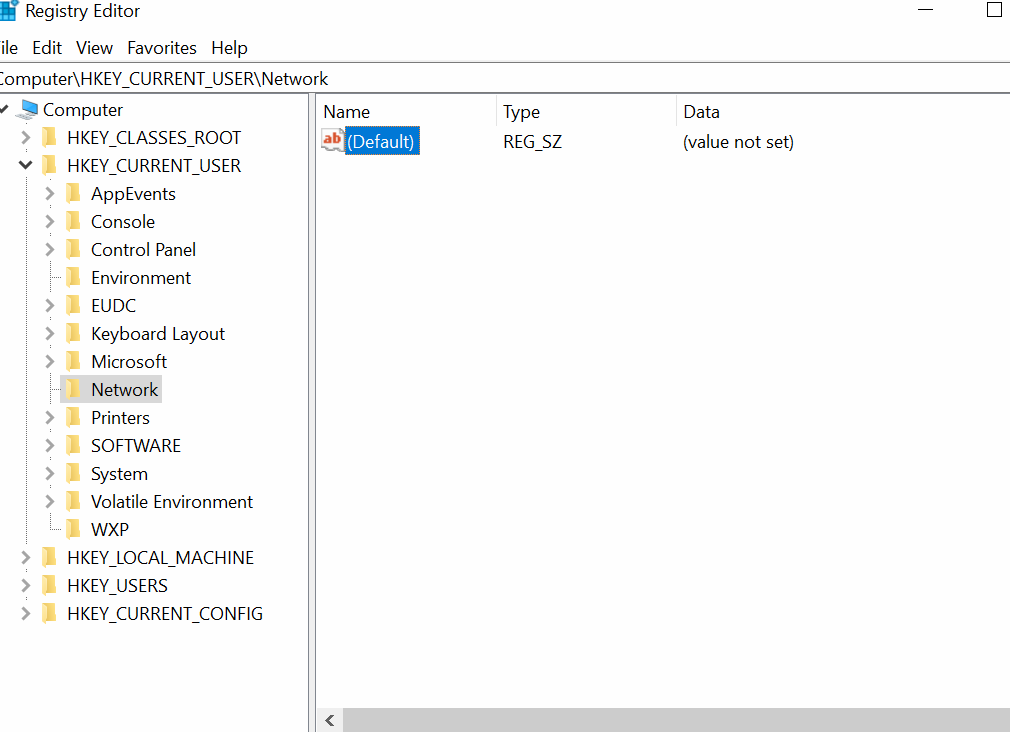Click the AppEvents folder icon
The width and height of the screenshot is (1010, 732).
click(x=73, y=193)
